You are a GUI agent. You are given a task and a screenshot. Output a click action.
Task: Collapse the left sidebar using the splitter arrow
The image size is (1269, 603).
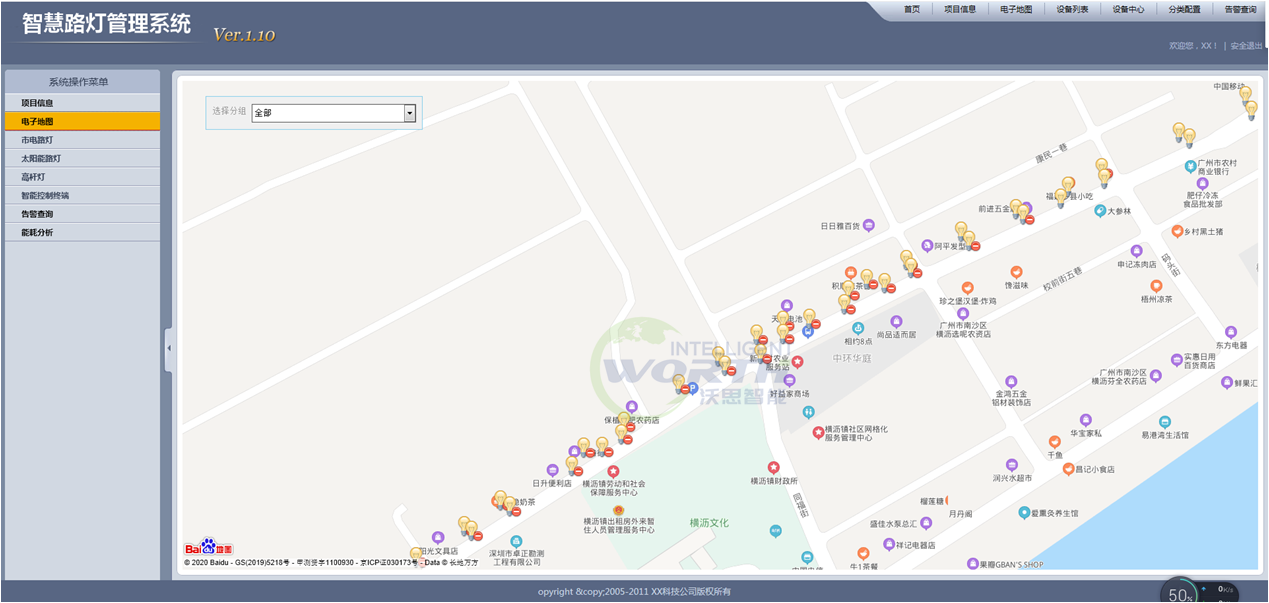(168, 348)
